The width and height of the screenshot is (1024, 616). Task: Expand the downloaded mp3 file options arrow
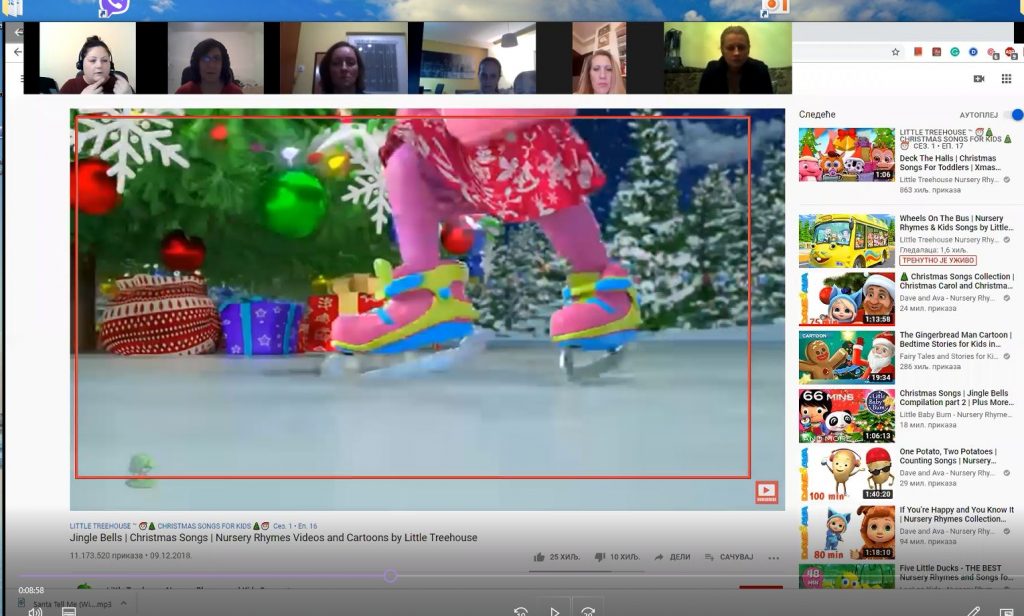(124, 603)
